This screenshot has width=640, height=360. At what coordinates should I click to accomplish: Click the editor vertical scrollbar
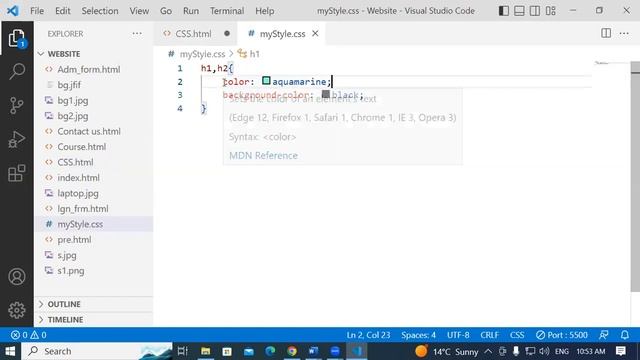click(x=635, y=176)
